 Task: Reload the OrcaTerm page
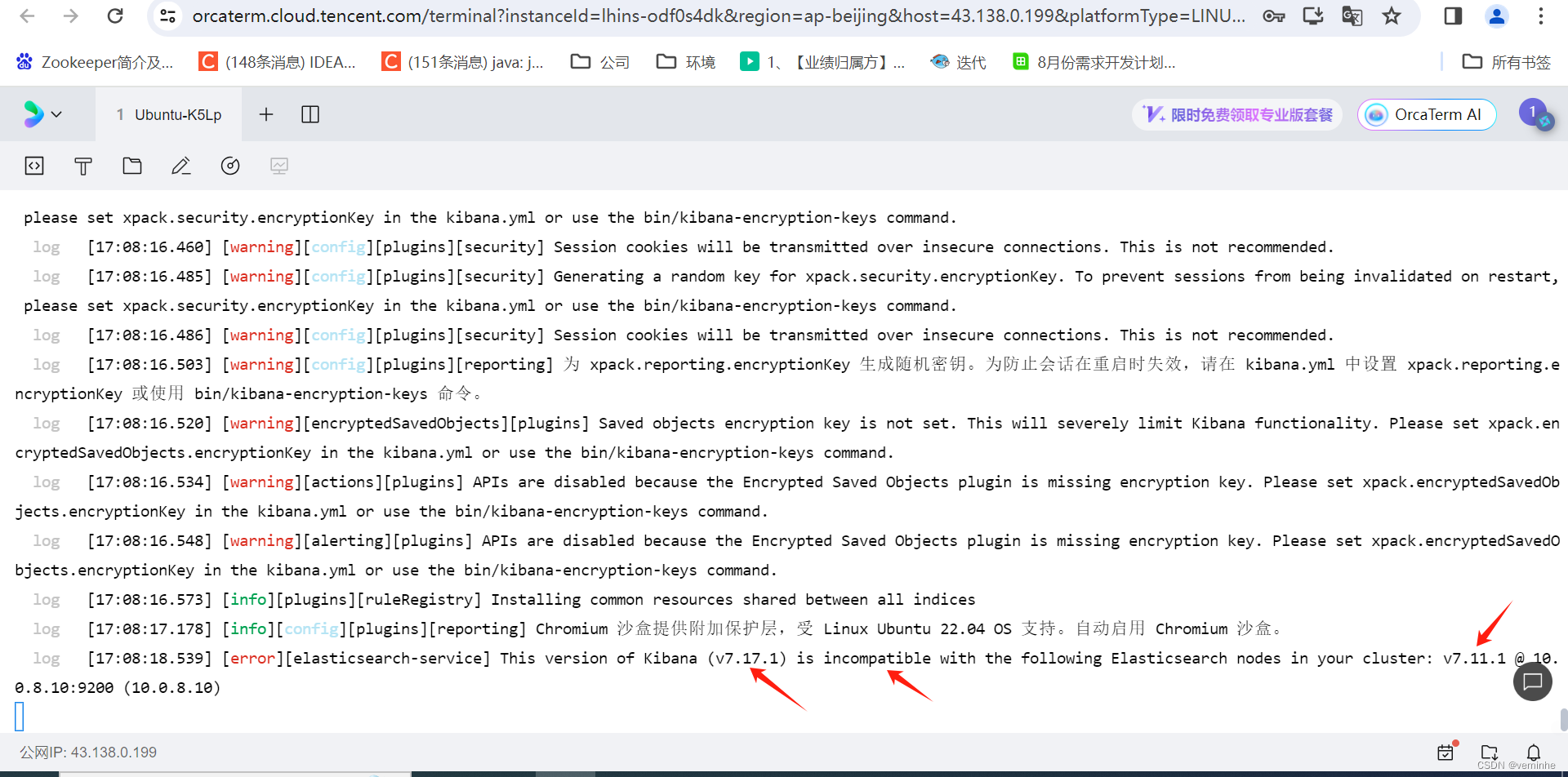(115, 16)
